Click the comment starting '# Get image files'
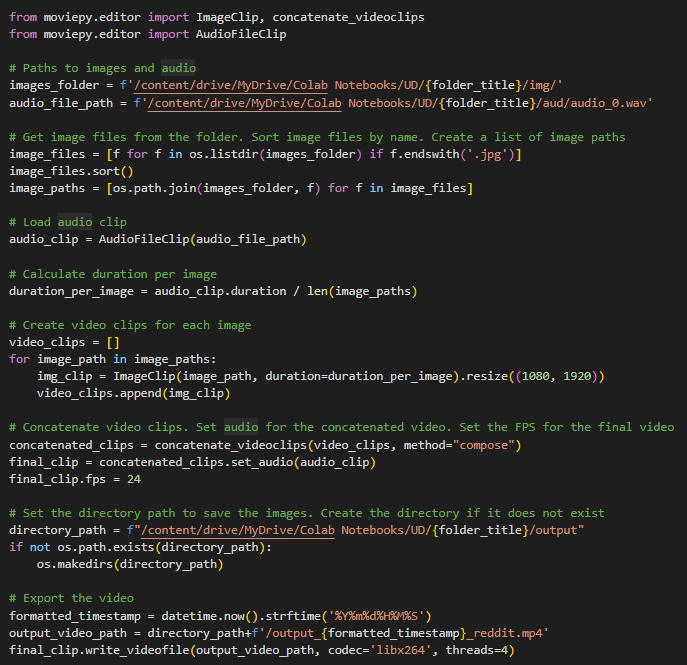Screen dimensions: 687x665 click(317, 138)
